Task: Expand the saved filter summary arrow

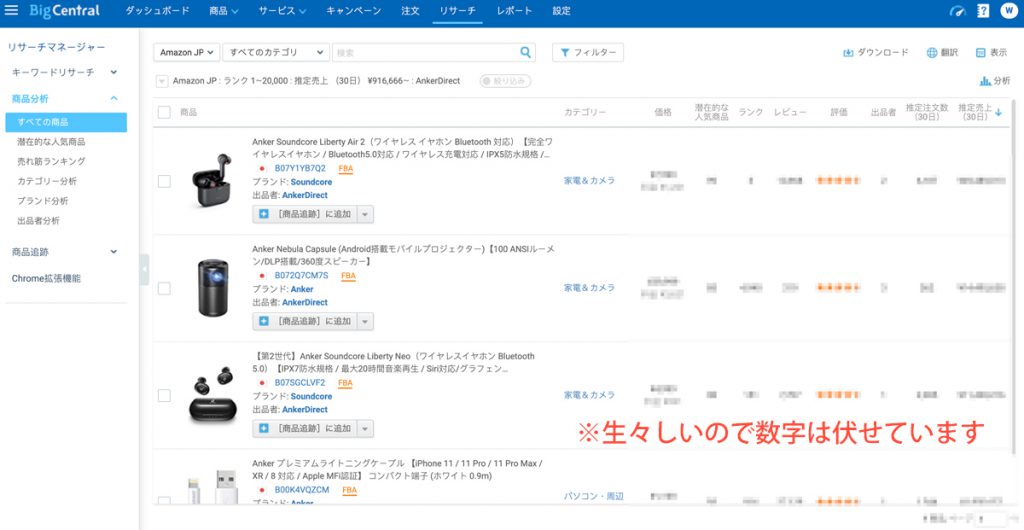Action: point(161,82)
